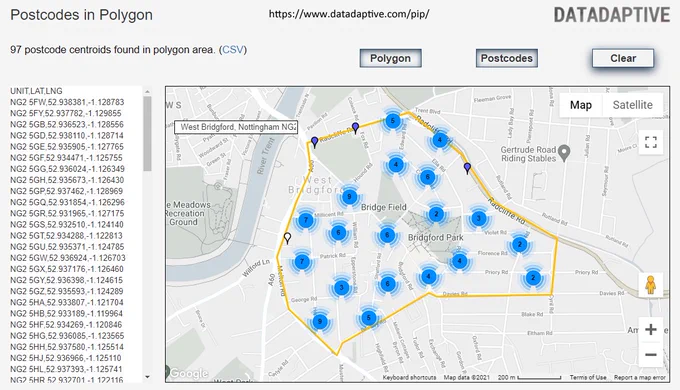
Task: Open the cluster of 5 near Trent Blvd
Action: pyautogui.click(x=393, y=121)
